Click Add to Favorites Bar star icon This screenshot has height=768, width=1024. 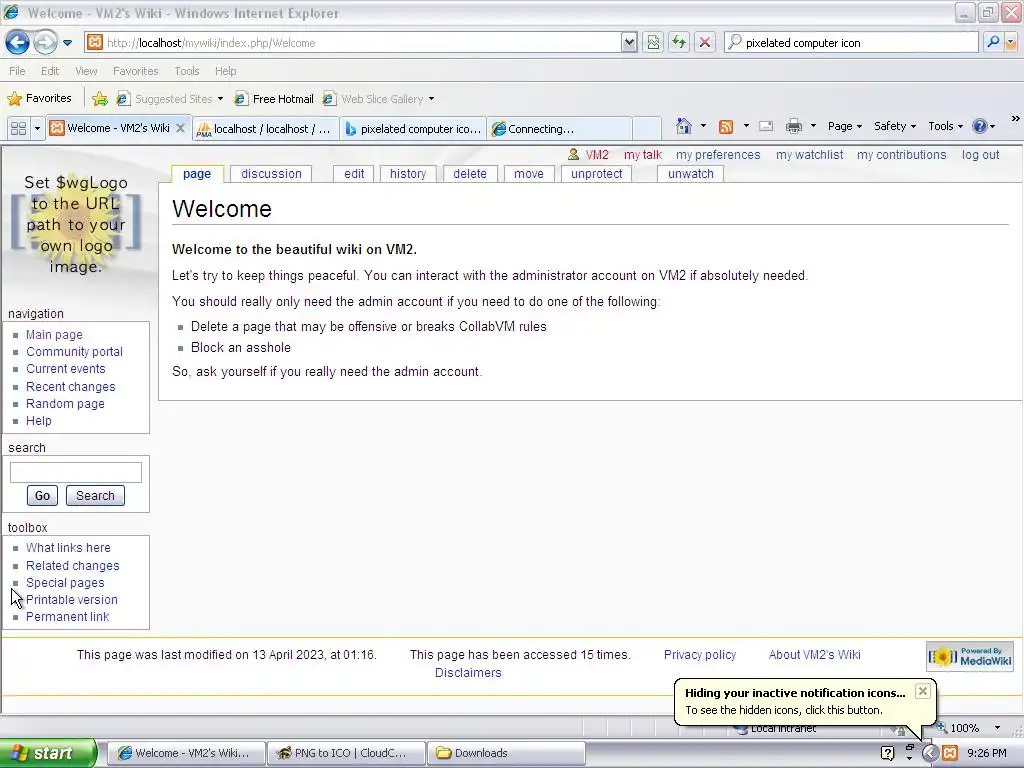click(x=100, y=99)
